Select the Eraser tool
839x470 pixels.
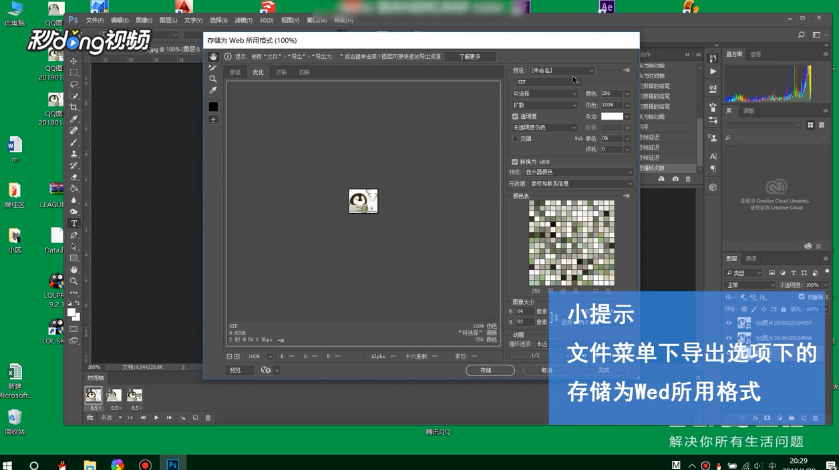pos(74,177)
